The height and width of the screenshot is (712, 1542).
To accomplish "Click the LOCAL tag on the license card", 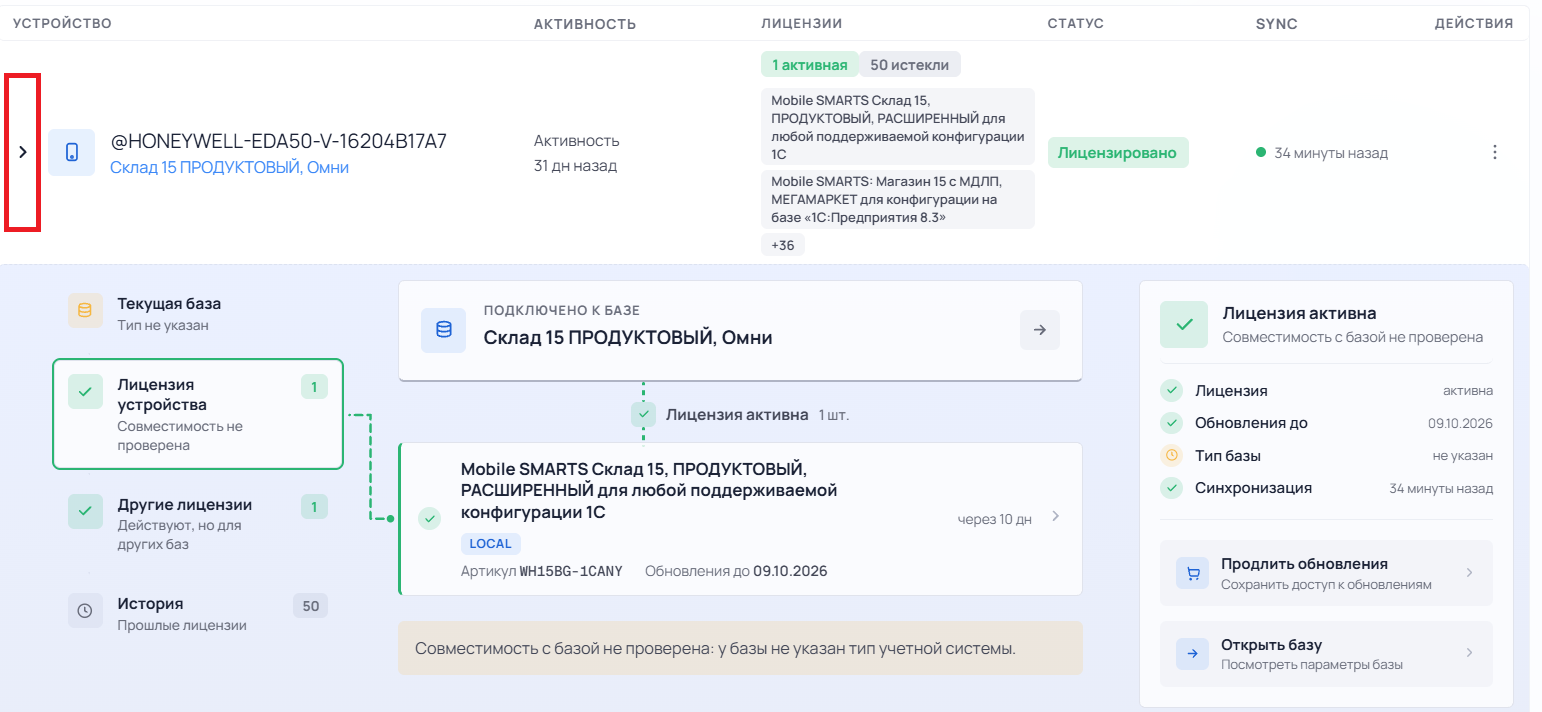I will [490, 544].
